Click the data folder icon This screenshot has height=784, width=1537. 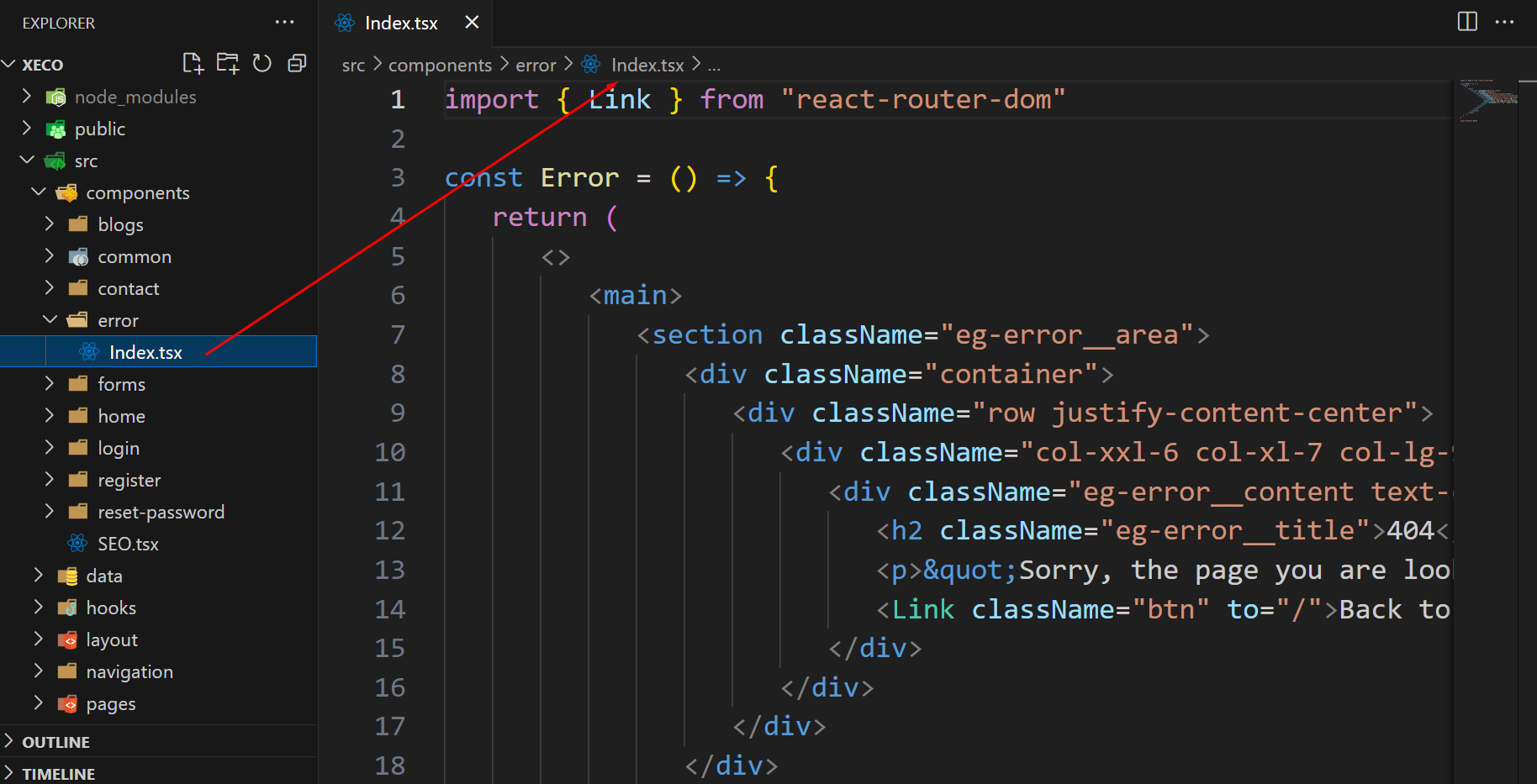[x=67, y=576]
